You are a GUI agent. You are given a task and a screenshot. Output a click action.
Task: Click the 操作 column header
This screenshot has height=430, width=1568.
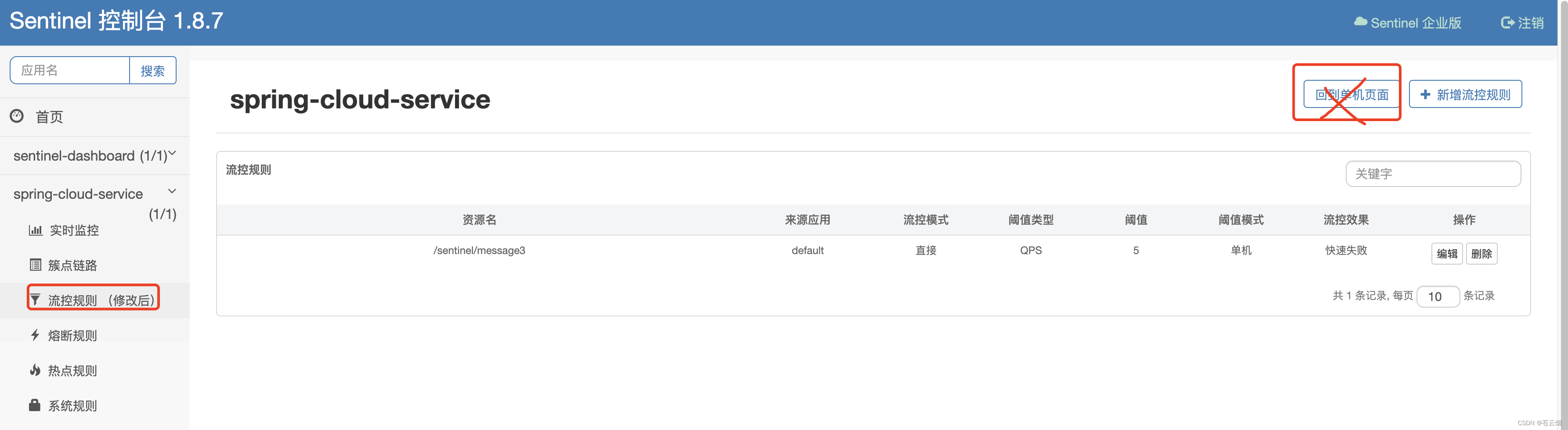point(1464,219)
